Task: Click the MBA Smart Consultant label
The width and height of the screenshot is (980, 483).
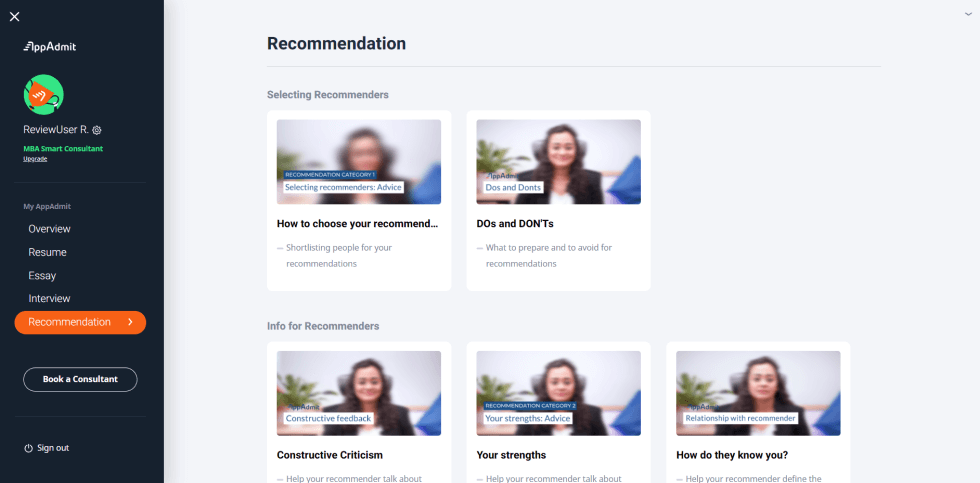Action: tap(63, 149)
